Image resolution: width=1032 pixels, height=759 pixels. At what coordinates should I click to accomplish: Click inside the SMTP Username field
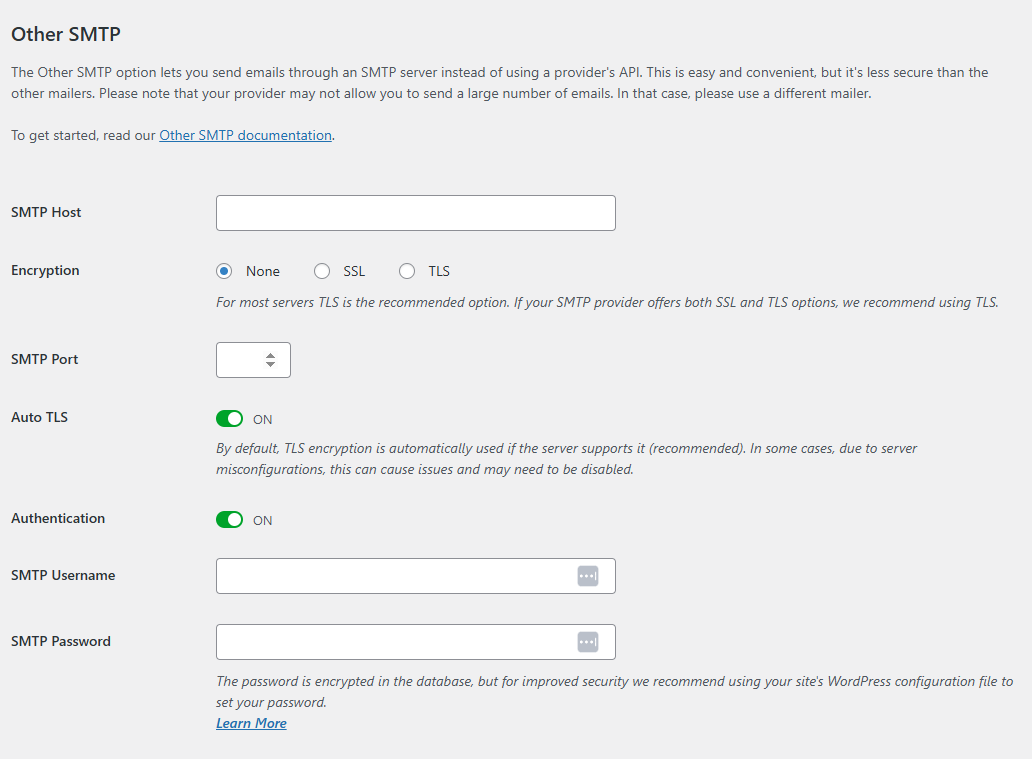click(395, 576)
